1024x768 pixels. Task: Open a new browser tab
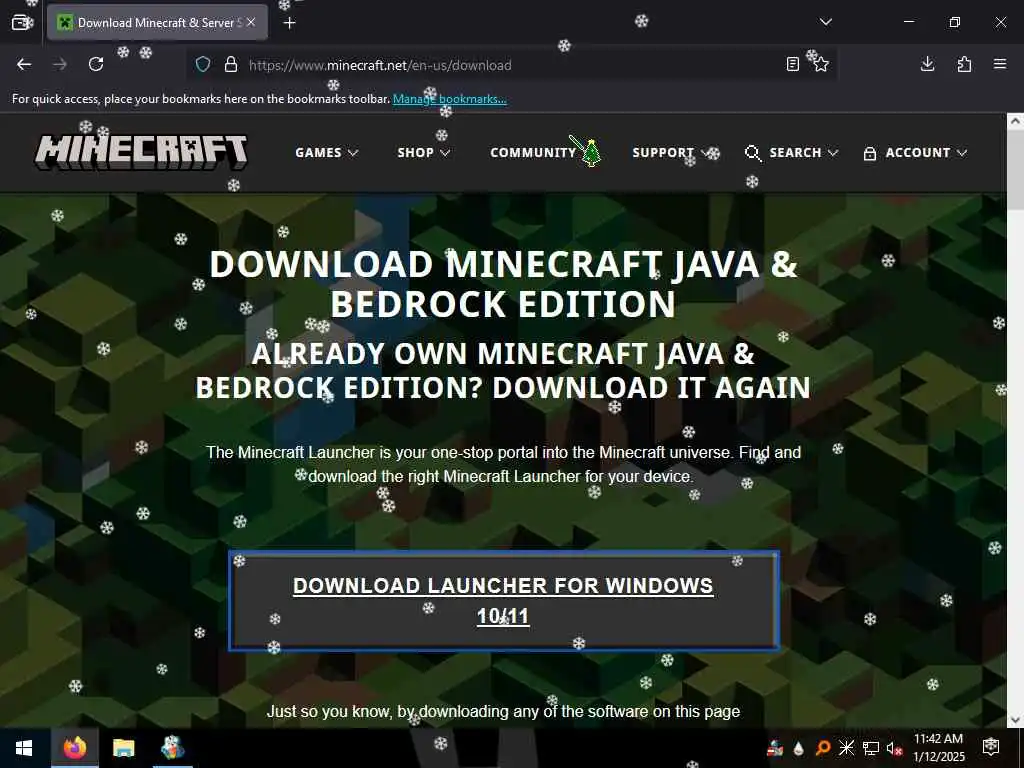tap(290, 23)
